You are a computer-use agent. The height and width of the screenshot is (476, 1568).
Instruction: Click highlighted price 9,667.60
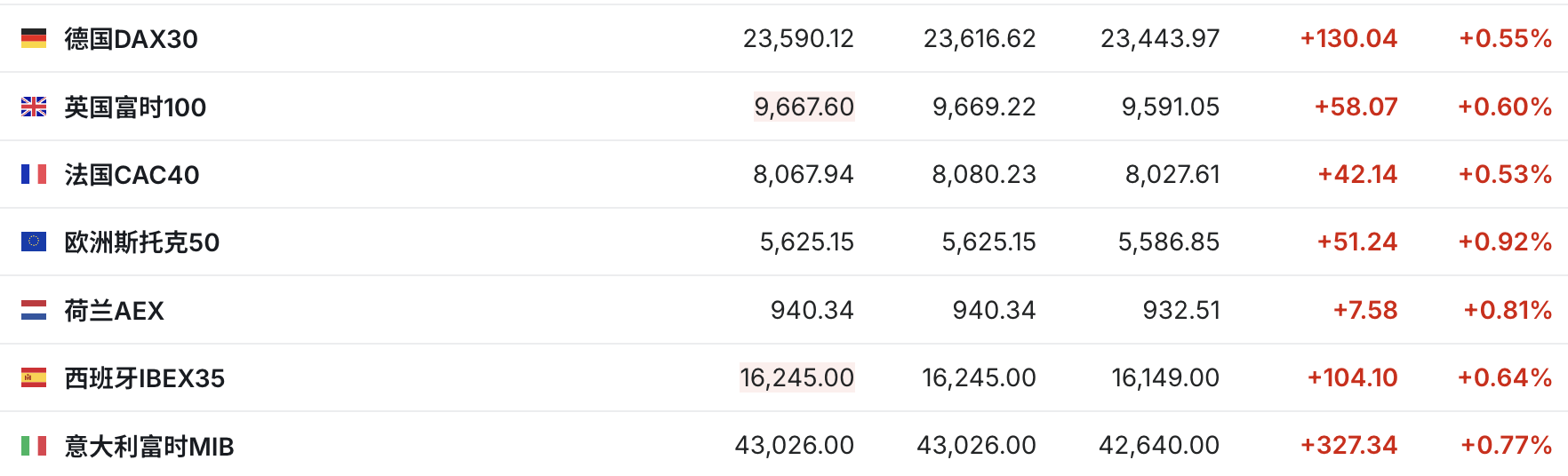coord(804,107)
